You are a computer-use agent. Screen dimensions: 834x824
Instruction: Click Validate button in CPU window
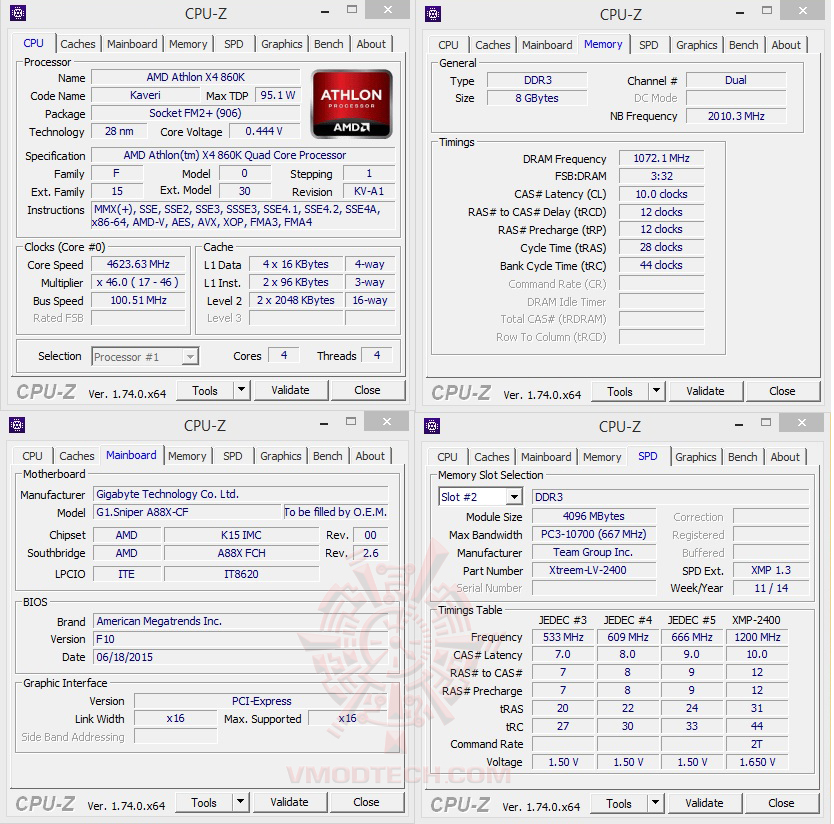tap(290, 390)
